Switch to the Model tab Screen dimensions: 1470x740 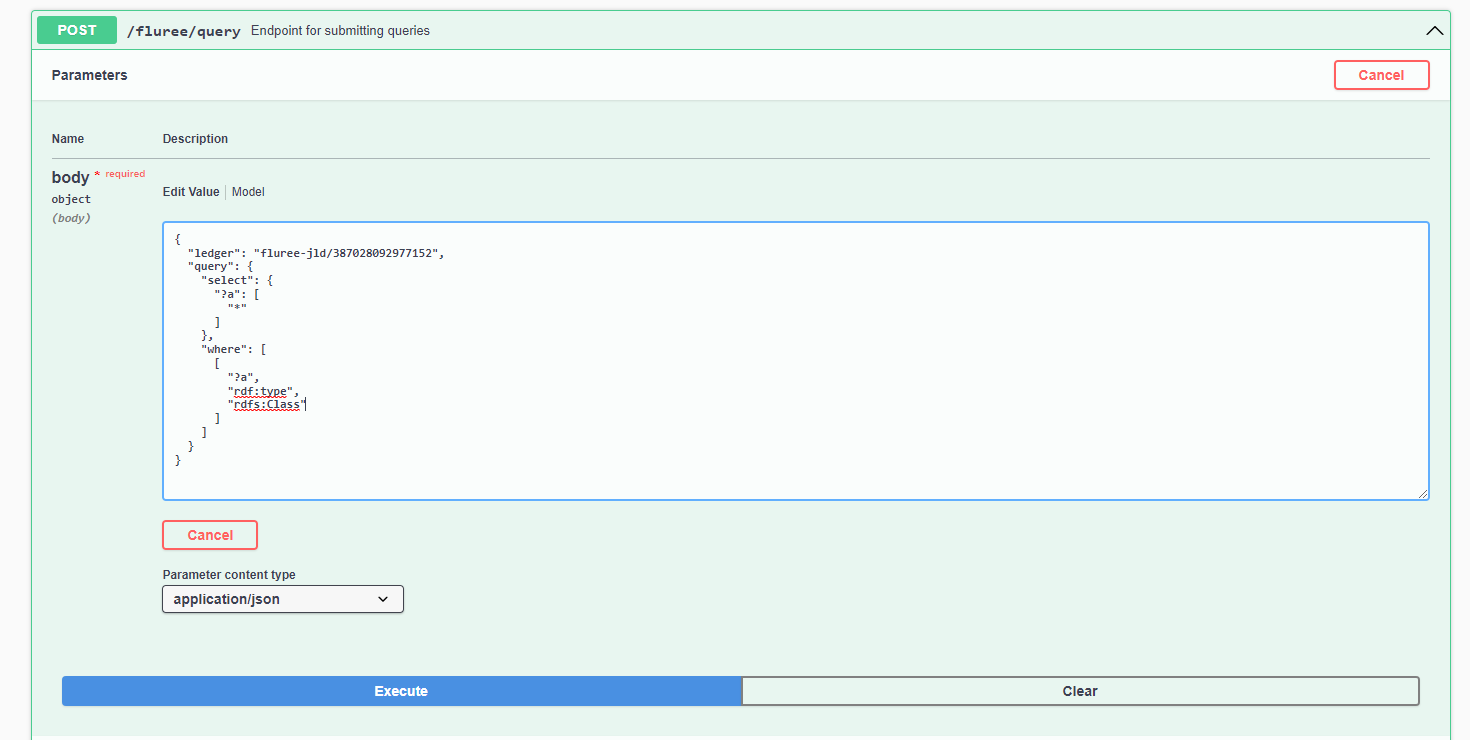click(247, 191)
